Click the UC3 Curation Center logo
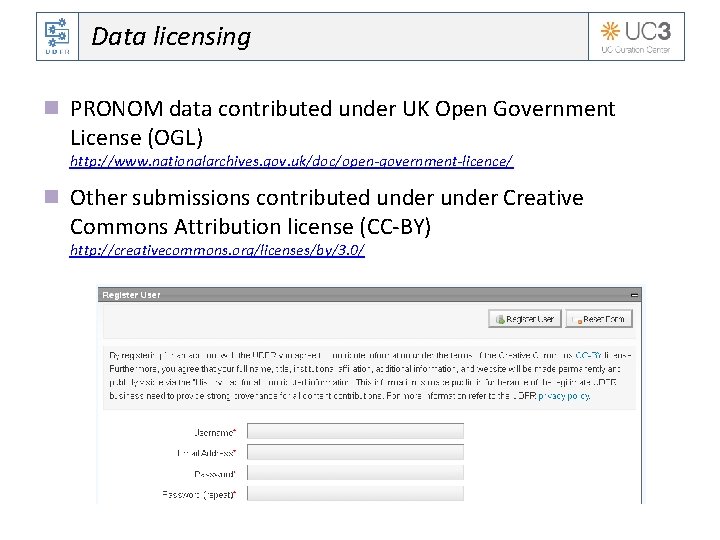Screen dimensions: 720x540 (636, 37)
